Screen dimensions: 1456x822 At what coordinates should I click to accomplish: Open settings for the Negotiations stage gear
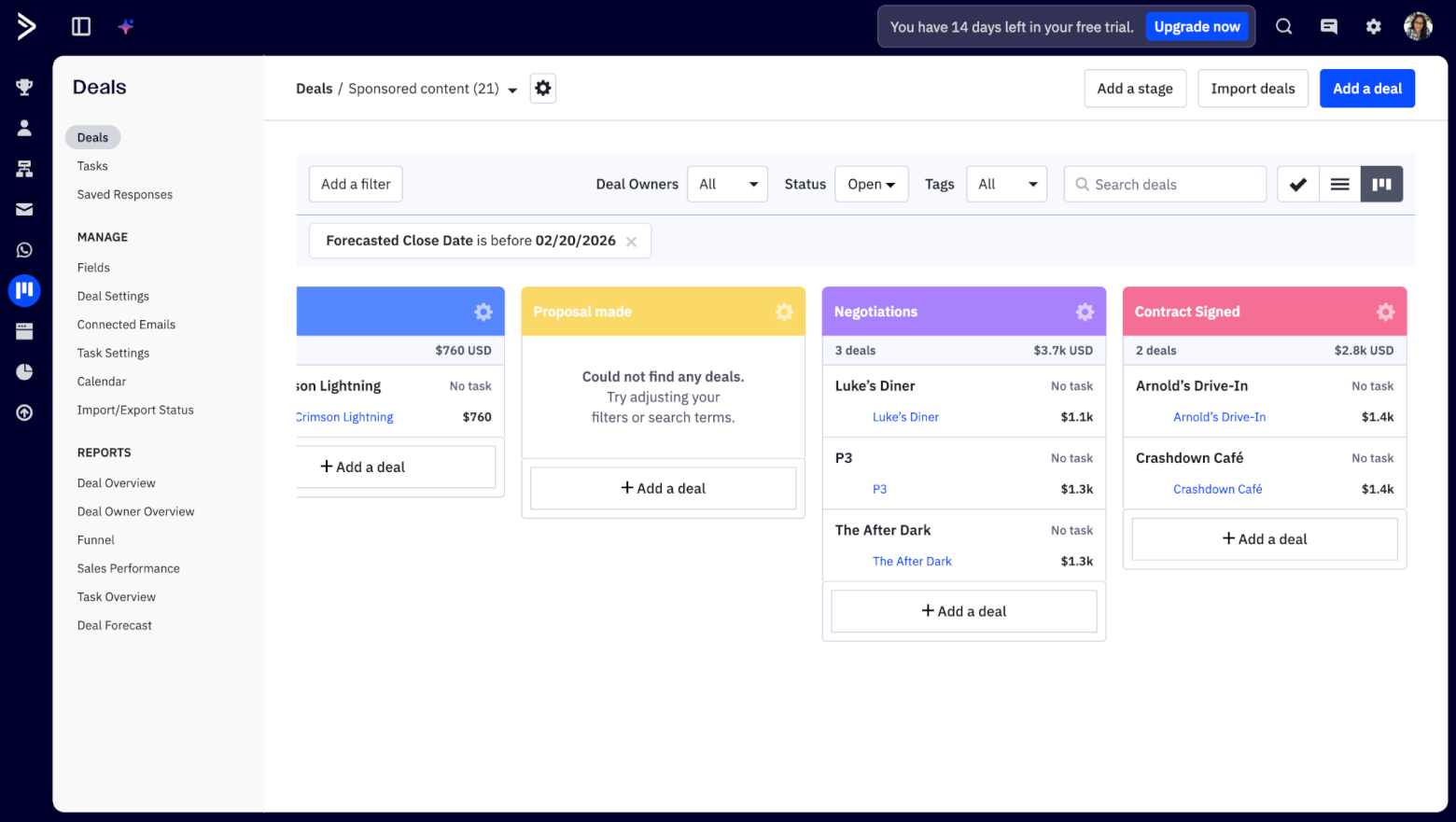tap(1085, 312)
